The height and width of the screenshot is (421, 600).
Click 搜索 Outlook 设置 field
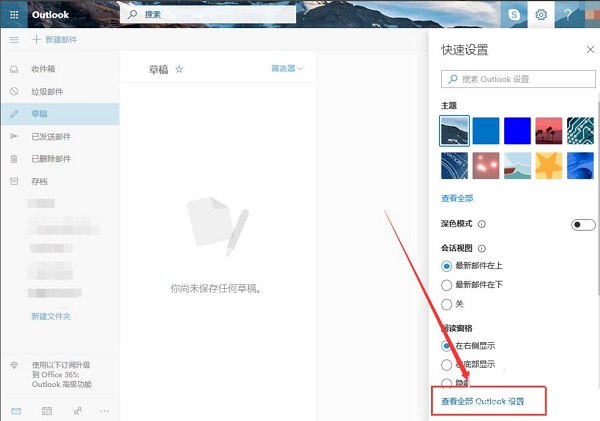[x=518, y=79]
